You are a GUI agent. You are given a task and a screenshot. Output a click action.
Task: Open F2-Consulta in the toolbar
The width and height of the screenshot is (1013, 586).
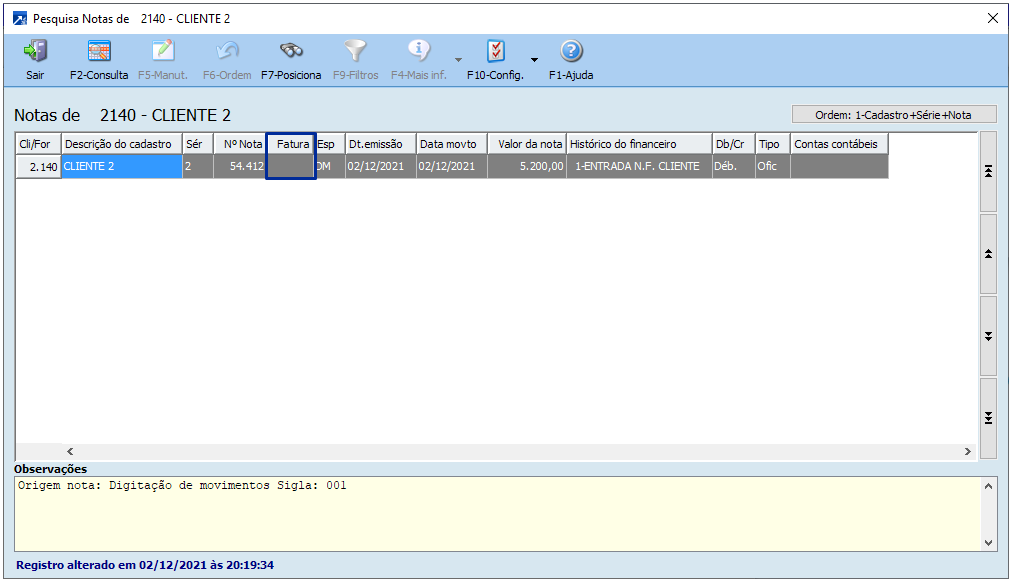coord(99,52)
